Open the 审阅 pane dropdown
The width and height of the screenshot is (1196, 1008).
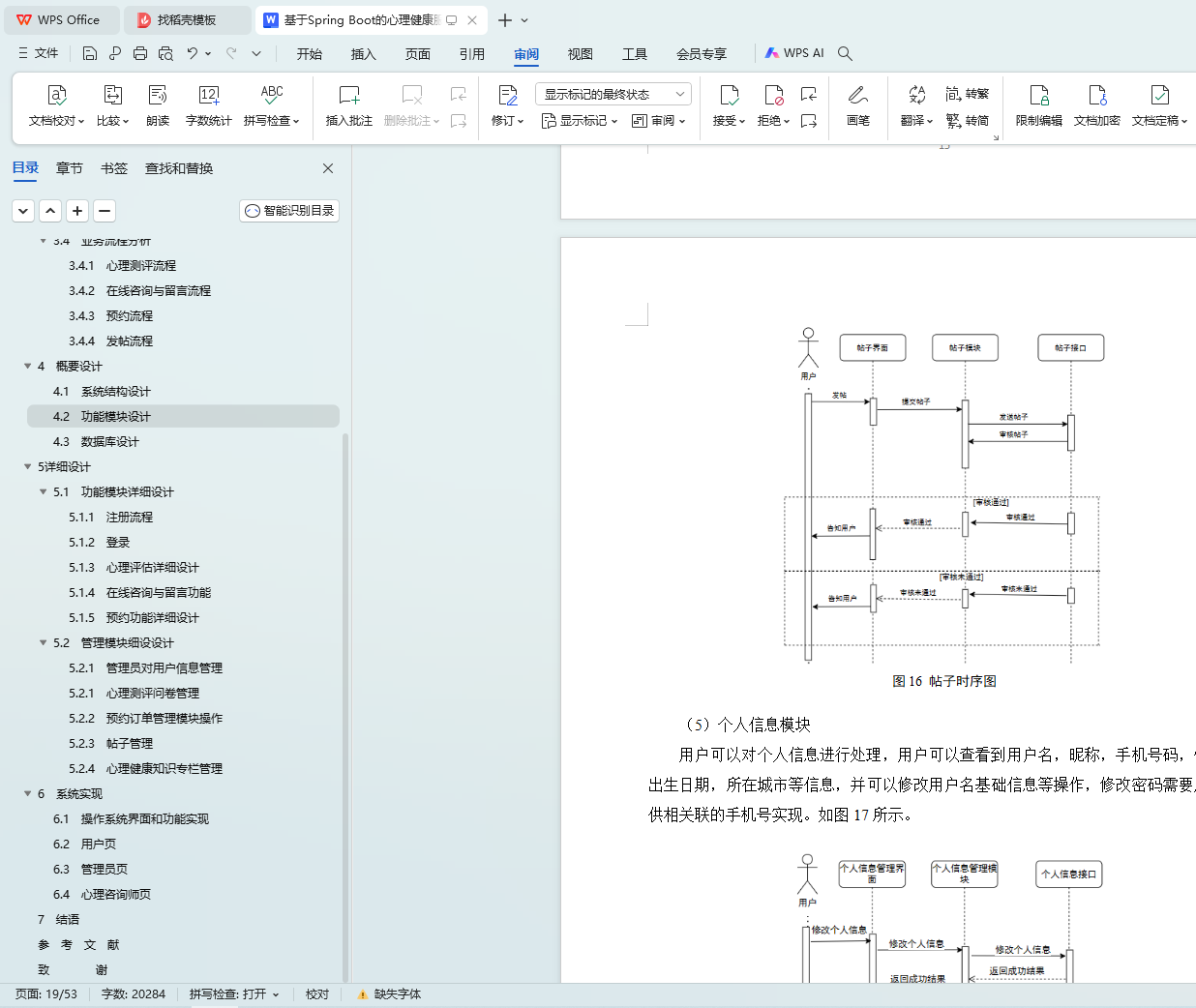tap(659, 121)
